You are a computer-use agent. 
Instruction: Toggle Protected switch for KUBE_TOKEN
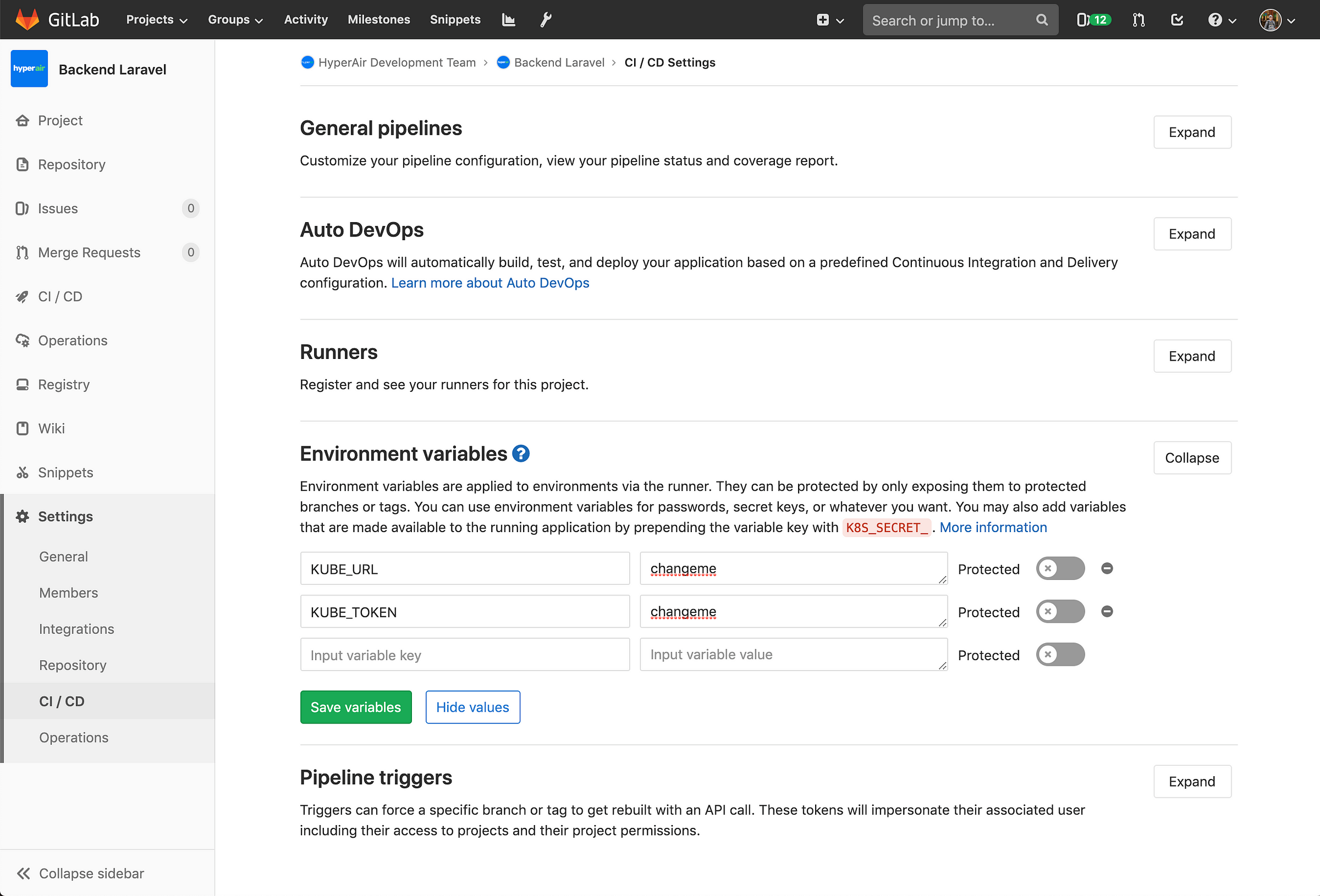point(1060,611)
